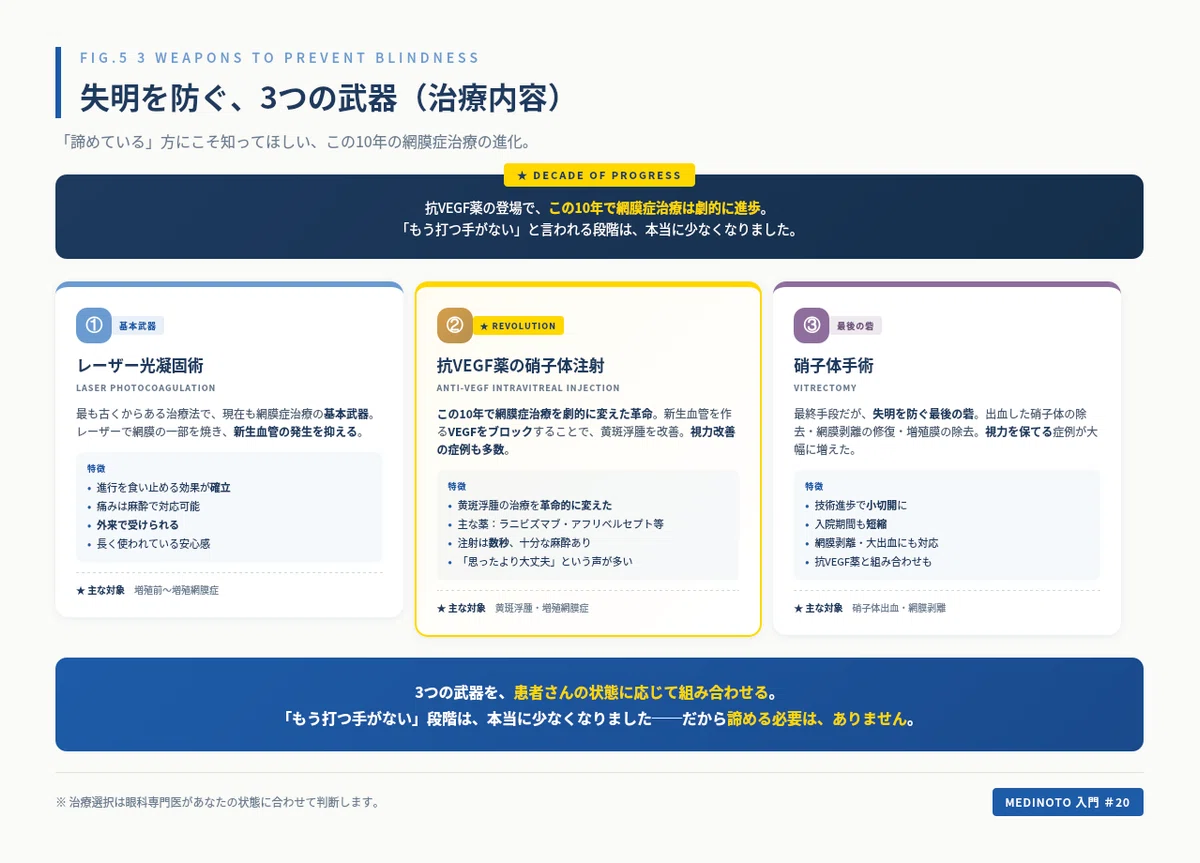Screen dimensions: 1200x863
Task: Click the bullet 黄斑浮腫の治療を革命的に変えた
Action: pyautogui.click(x=535, y=505)
